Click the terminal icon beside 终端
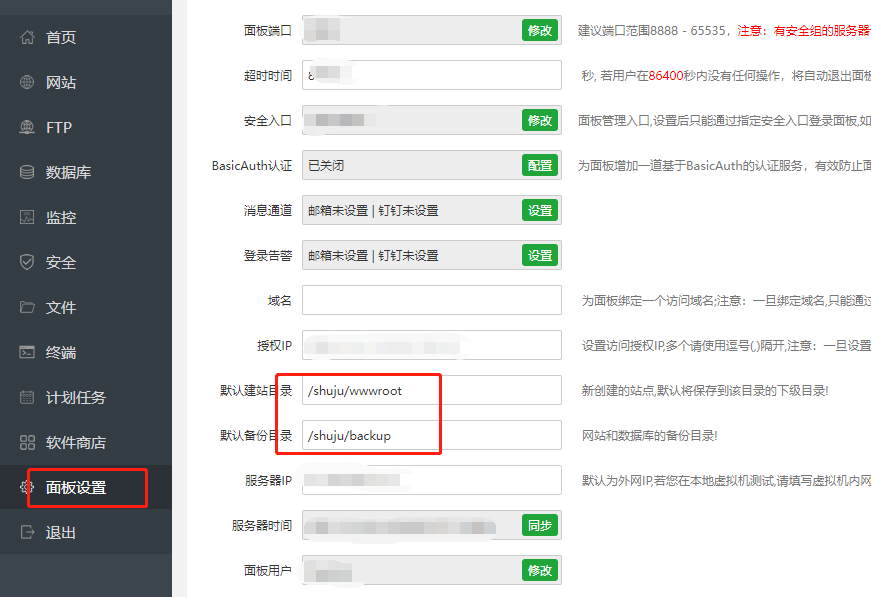This screenshot has width=871, height=597. pyautogui.click(x=27, y=352)
